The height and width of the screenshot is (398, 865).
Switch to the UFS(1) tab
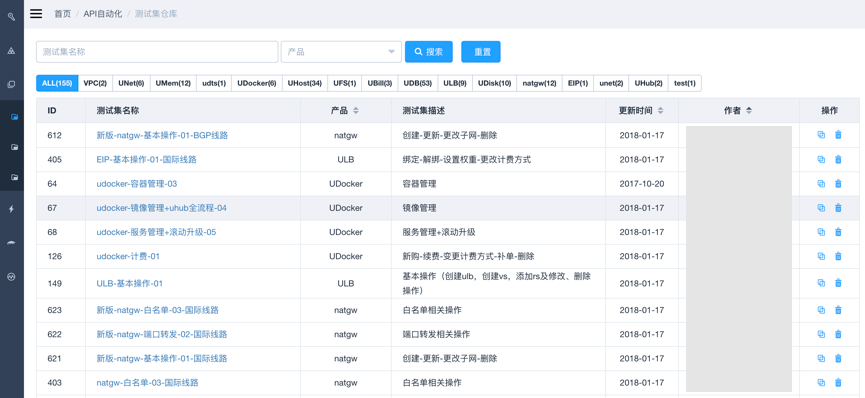coord(345,83)
